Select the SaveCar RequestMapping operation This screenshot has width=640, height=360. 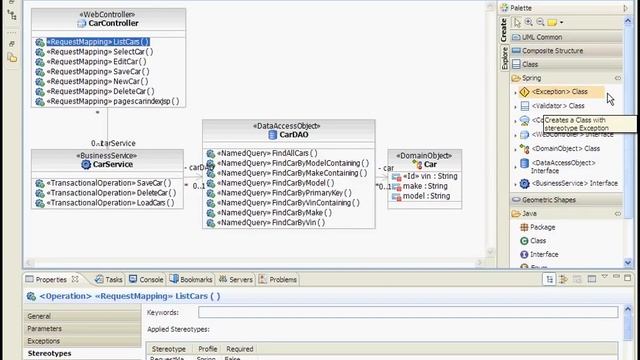click(92, 71)
